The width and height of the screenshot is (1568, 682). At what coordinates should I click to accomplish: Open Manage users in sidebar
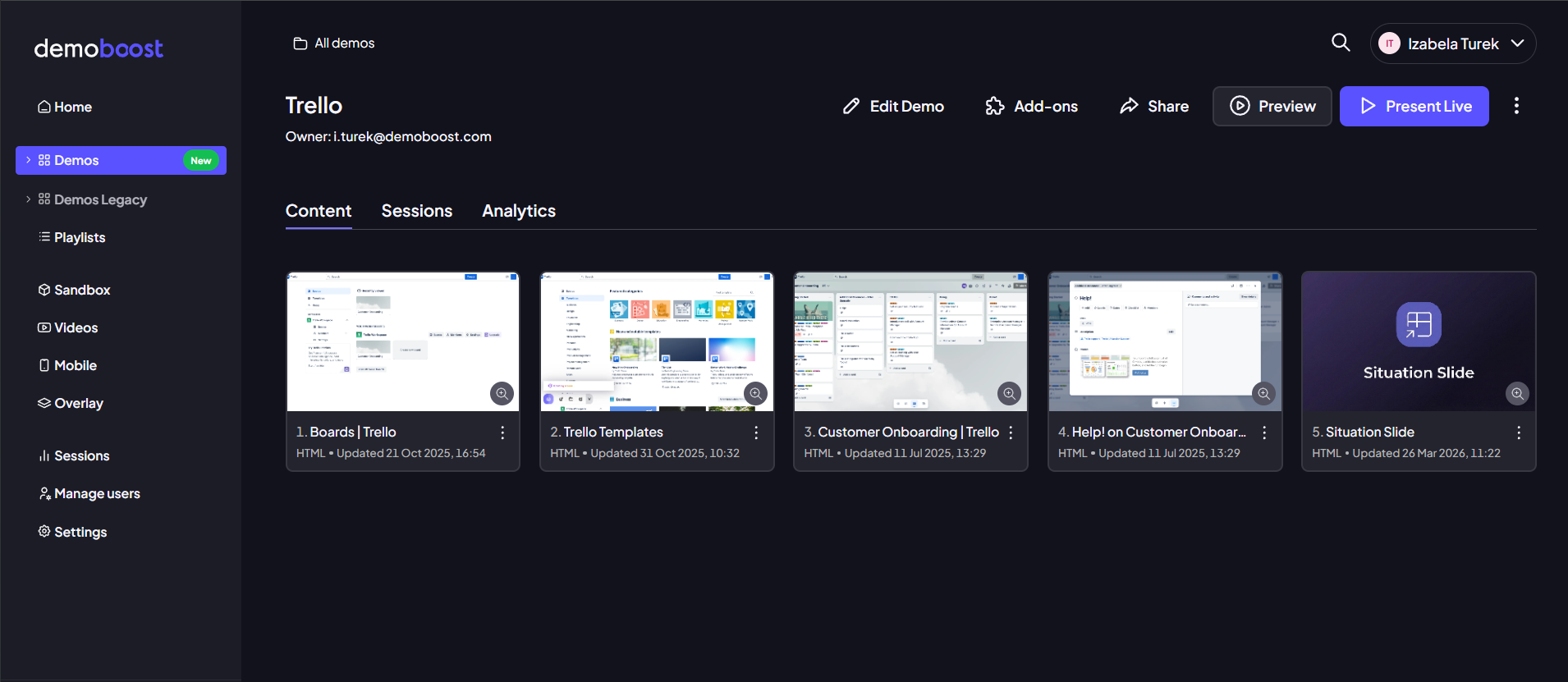[89, 493]
